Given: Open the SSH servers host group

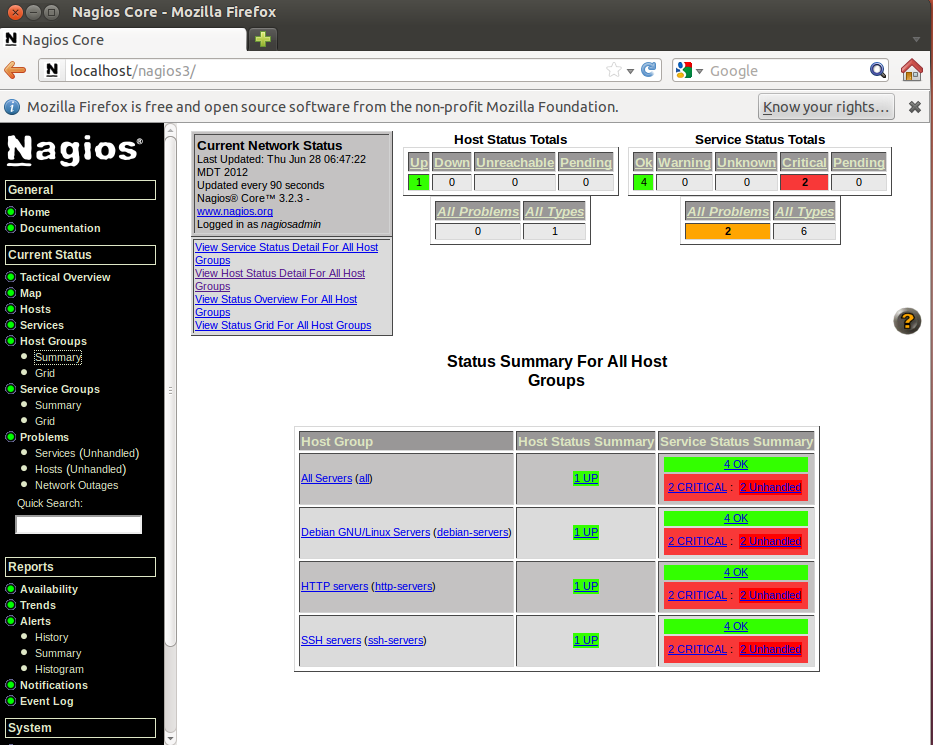Looking at the screenshot, I should [331, 641].
